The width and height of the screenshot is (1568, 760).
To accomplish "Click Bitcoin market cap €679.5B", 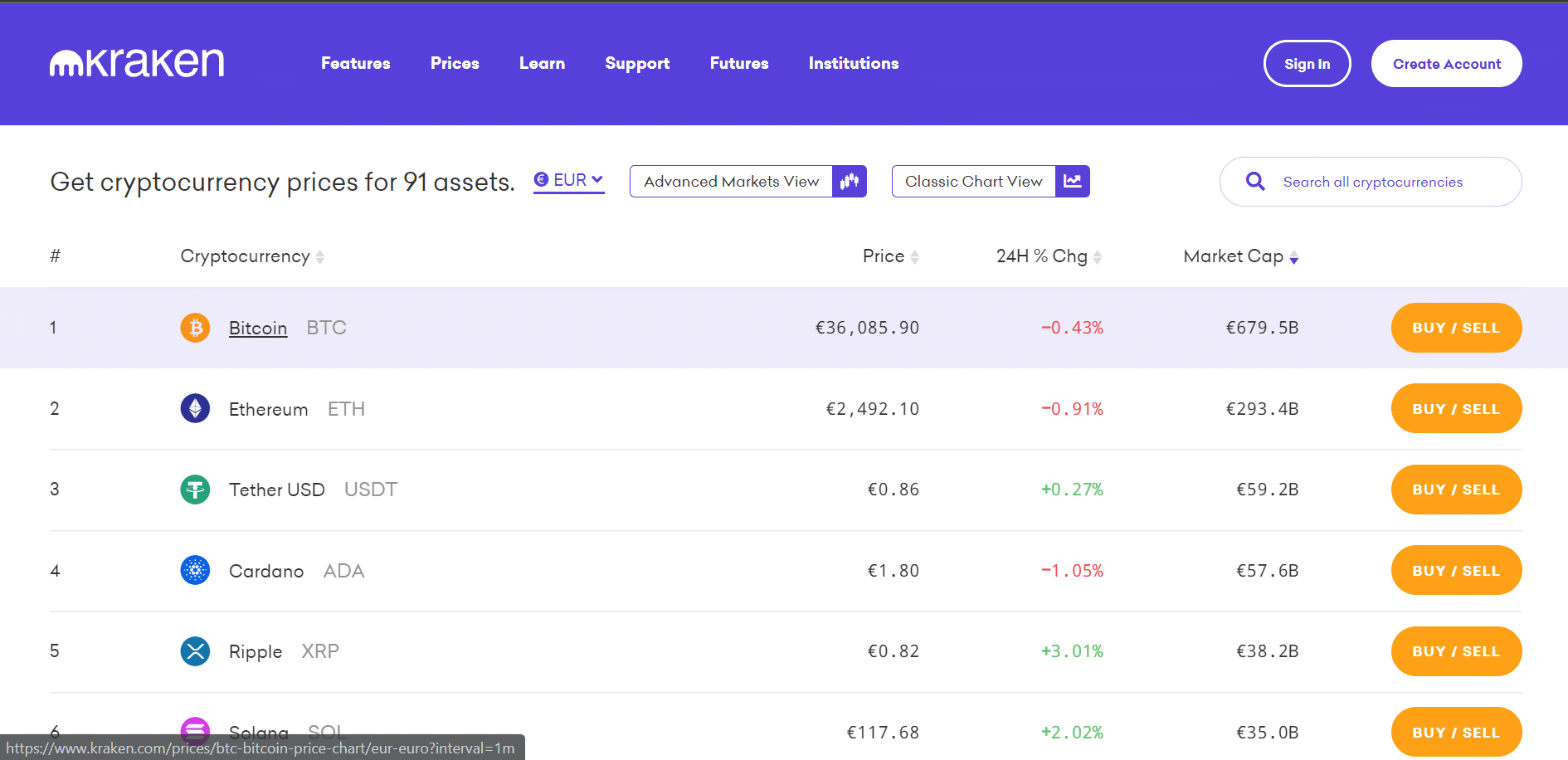I will [x=1262, y=328].
